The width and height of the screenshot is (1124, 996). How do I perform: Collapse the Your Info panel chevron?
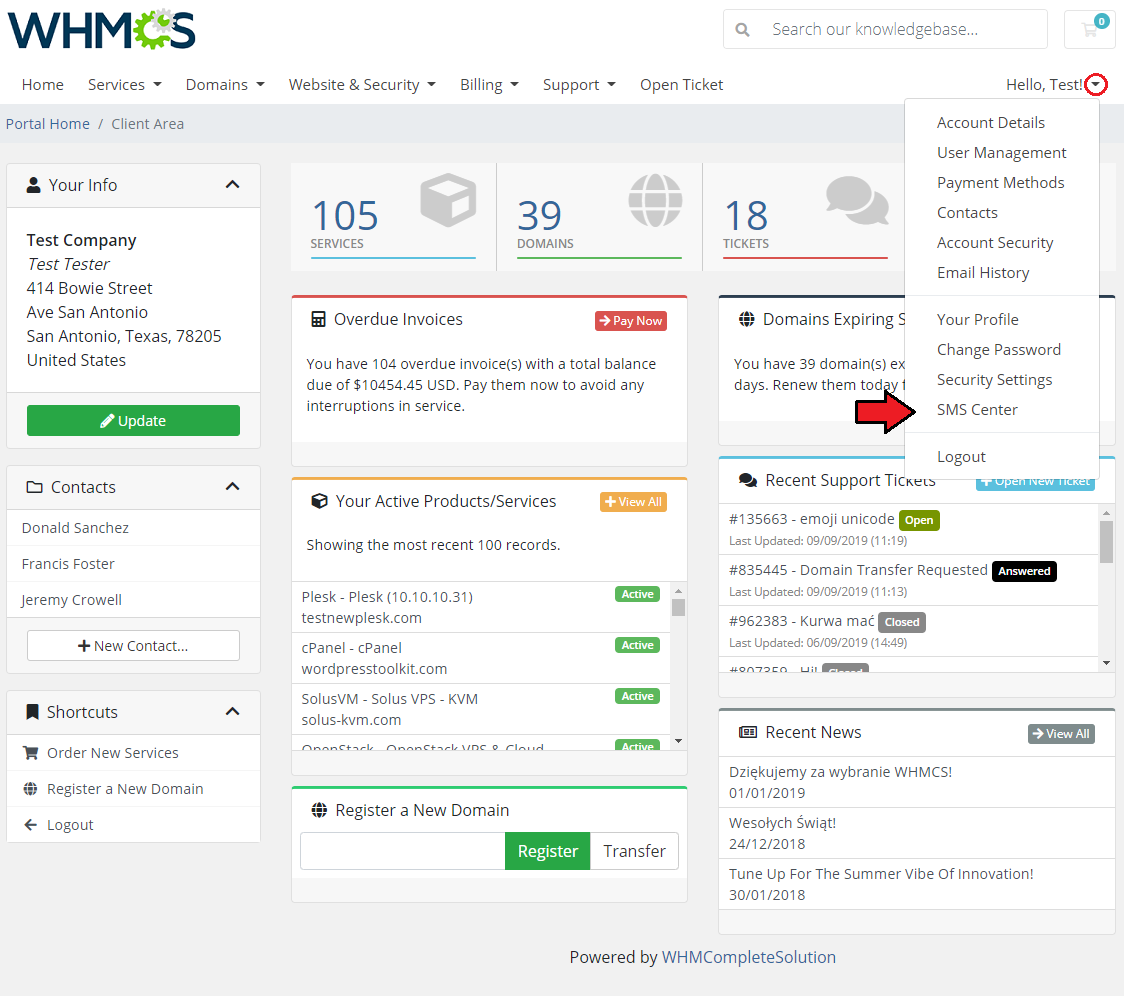point(232,185)
